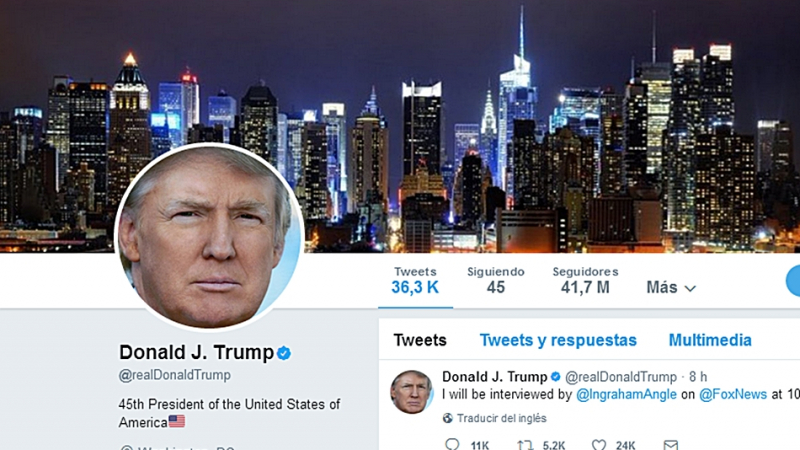Click the envelope direct message icon
Viewport: 800px width, 450px height.
670,445
